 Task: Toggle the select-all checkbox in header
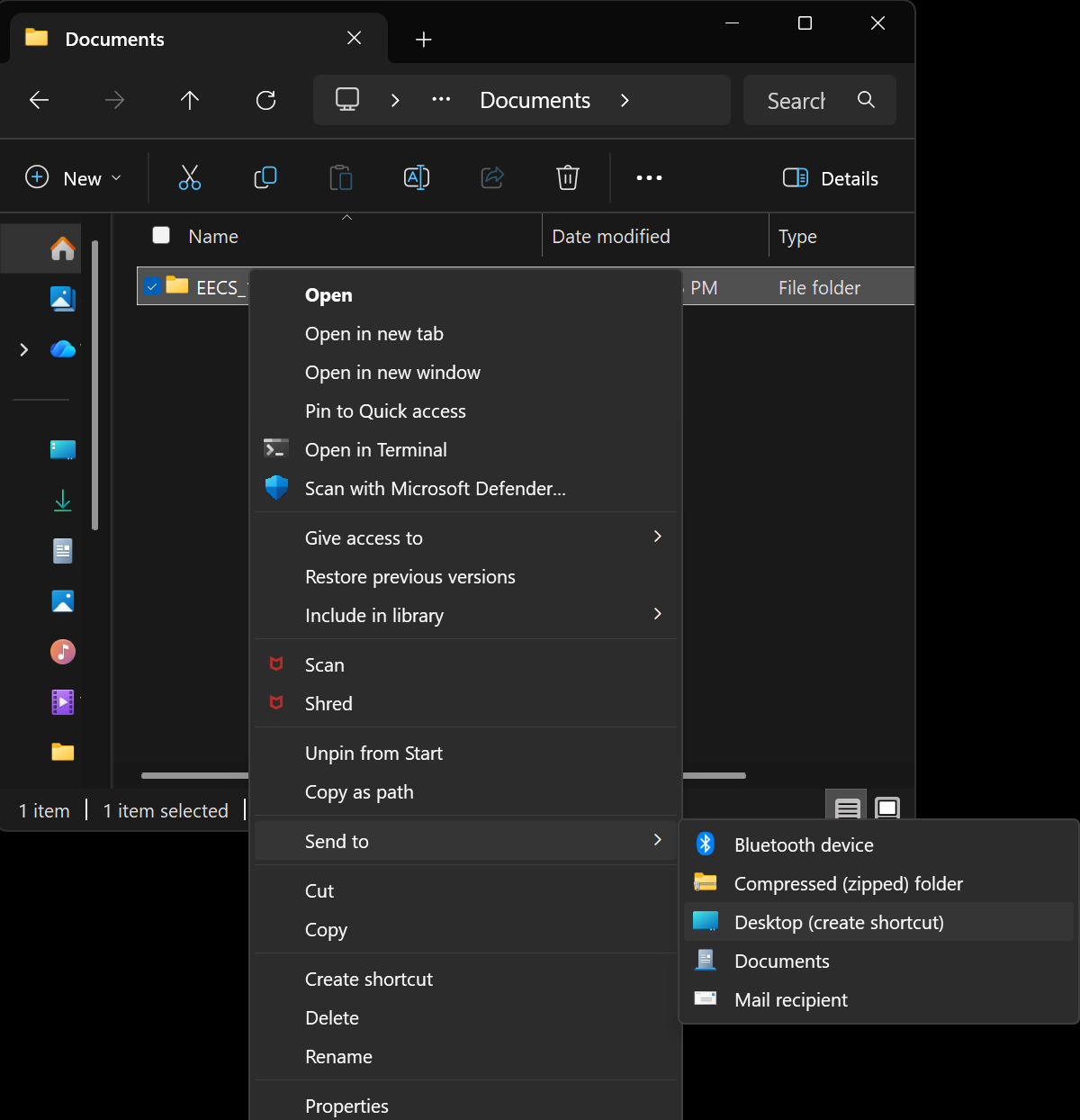click(x=161, y=235)
